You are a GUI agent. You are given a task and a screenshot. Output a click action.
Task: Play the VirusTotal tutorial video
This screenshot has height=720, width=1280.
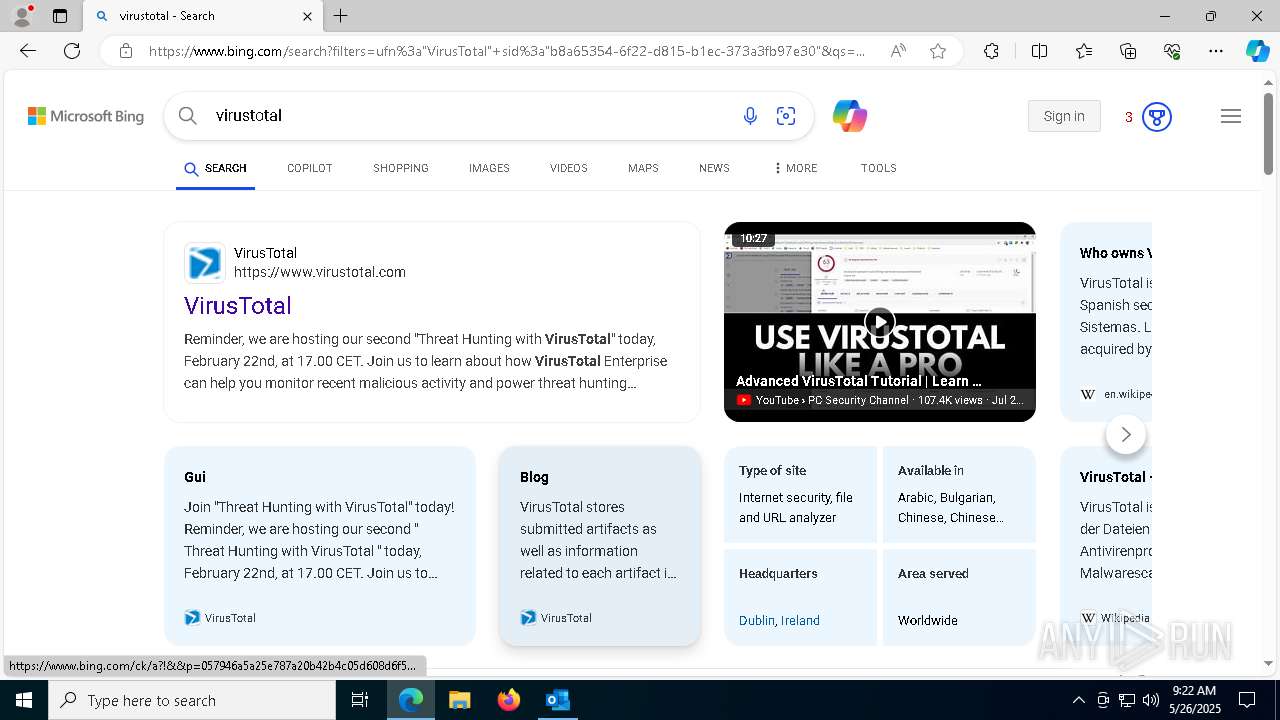point(879,322)
